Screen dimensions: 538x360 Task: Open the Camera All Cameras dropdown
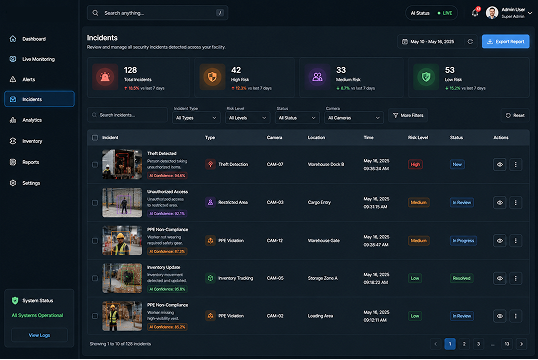point(354,118)
